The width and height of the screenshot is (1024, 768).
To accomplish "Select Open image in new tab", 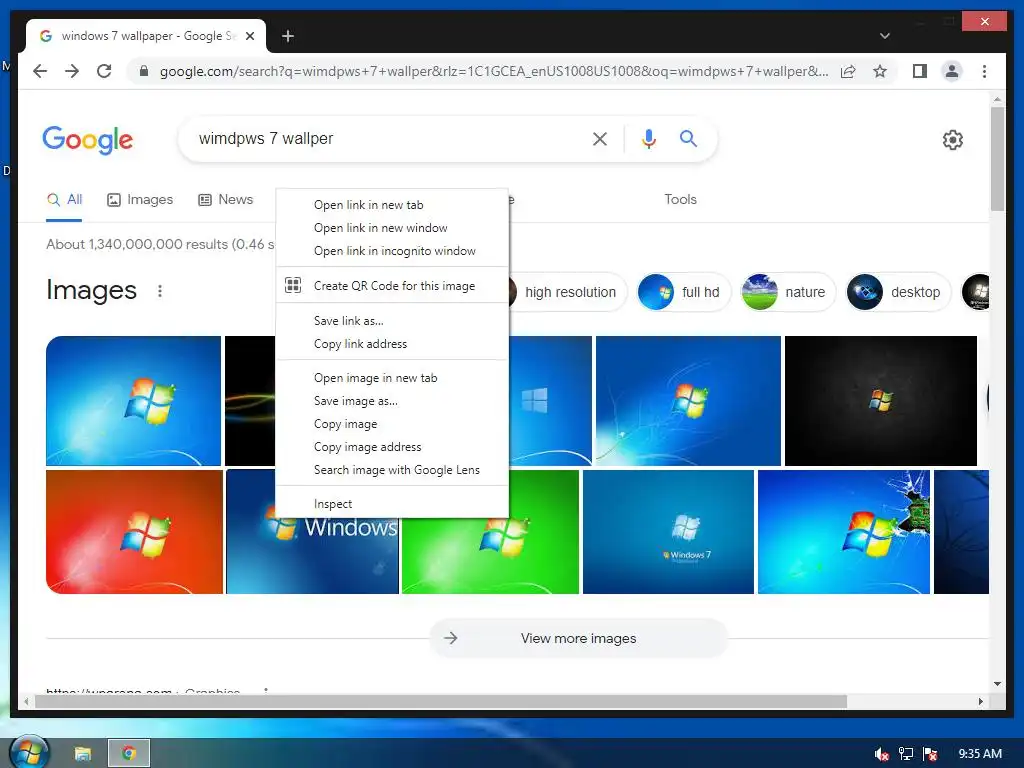I will click(392, 378).
